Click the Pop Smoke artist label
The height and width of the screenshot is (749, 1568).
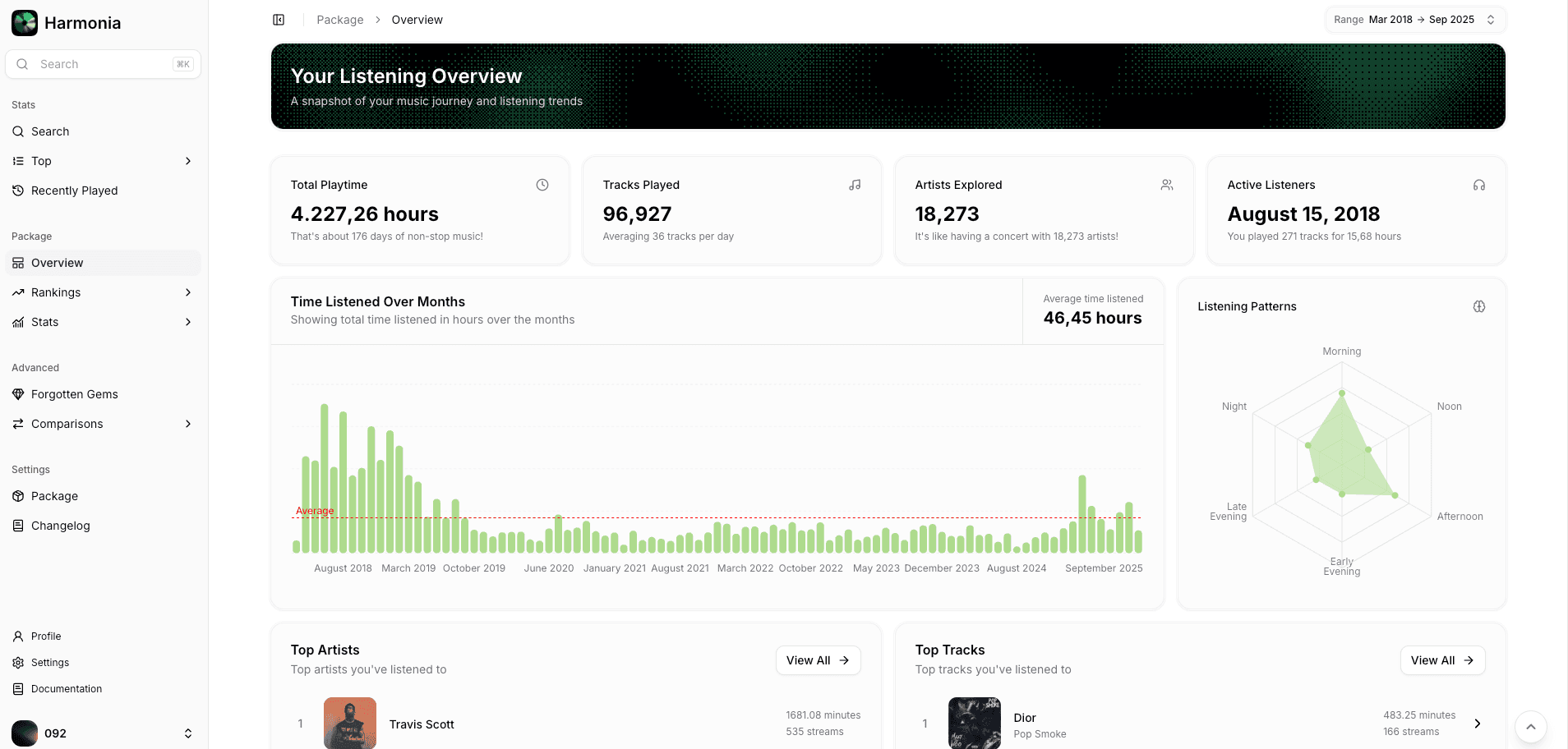click(1040, 734)
